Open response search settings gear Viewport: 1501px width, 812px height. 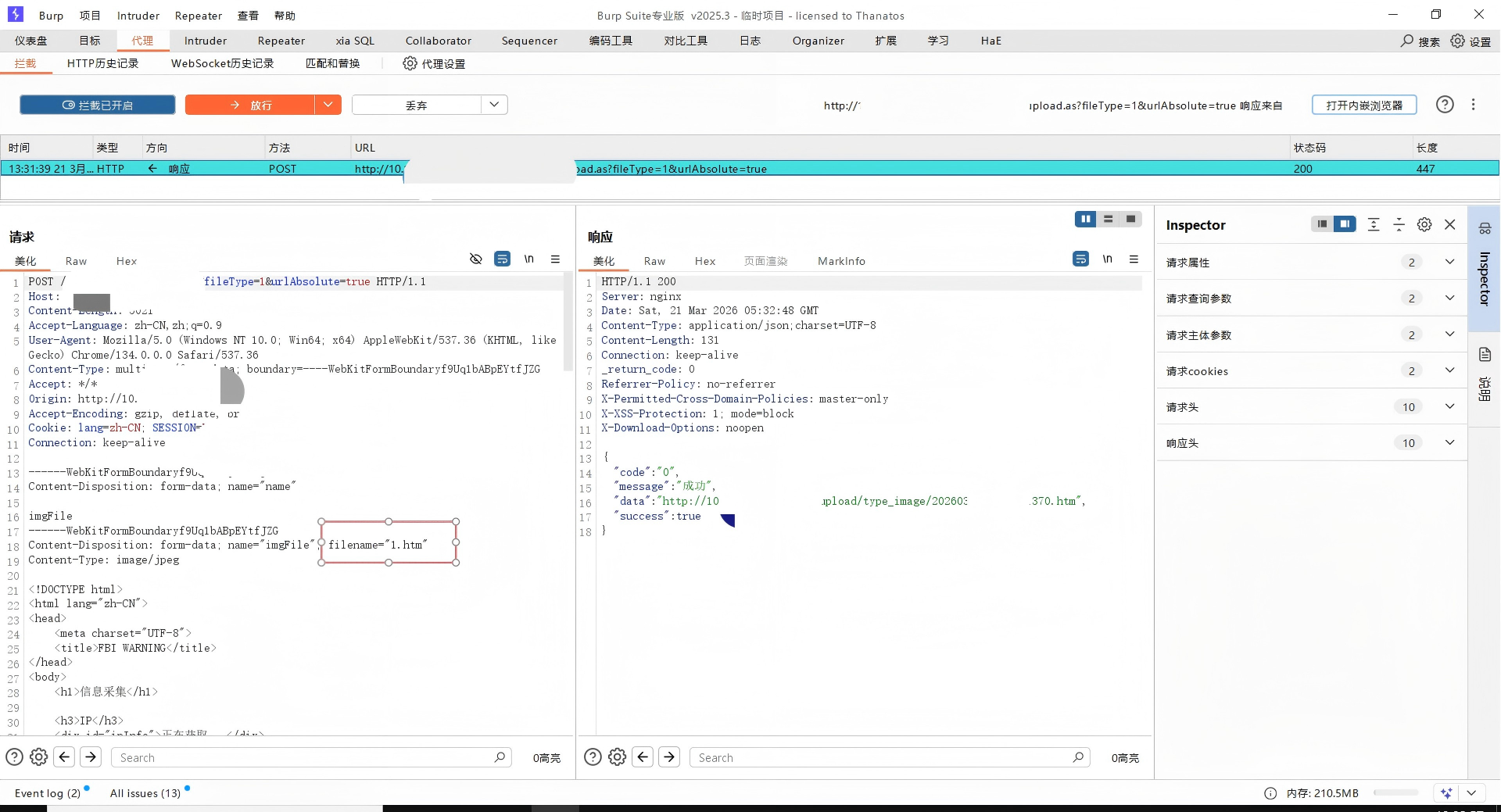pyautogui.click(x=617, y=757)
